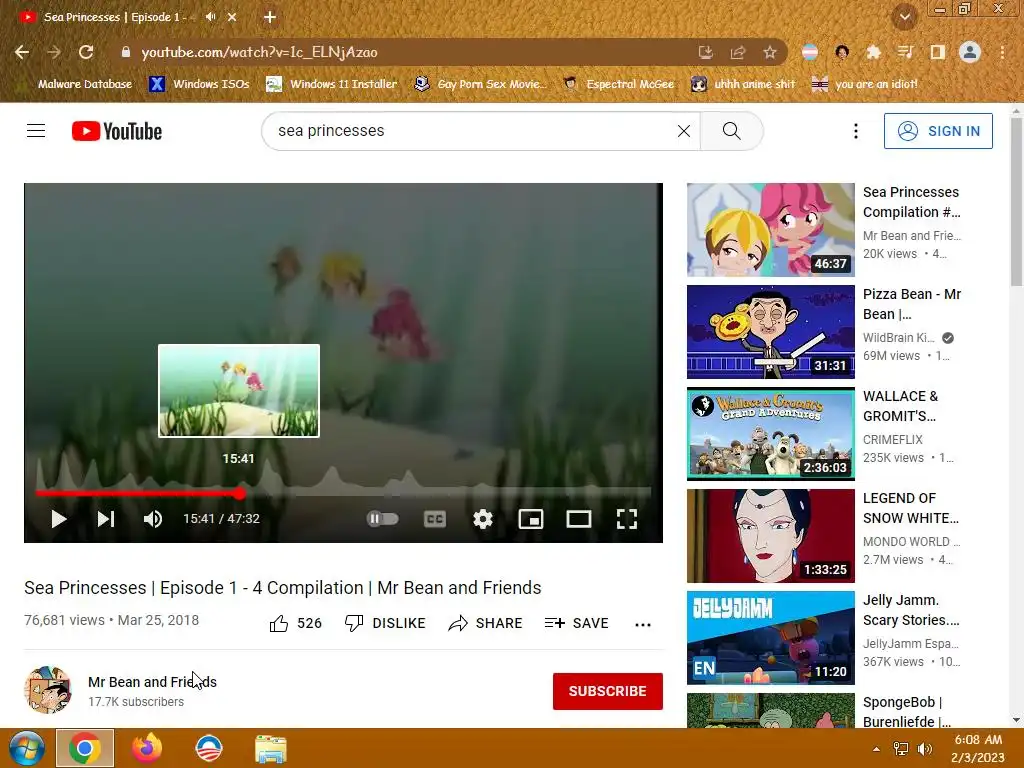This screenshot has height=768, width=1024.
Task: Open File Explorer from the taskbar
Action: [270, 748]
